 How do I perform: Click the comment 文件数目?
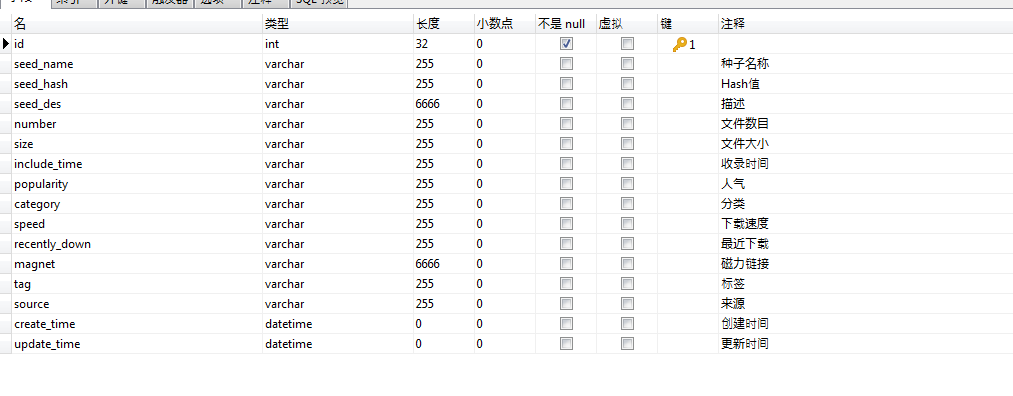tap(744, 124)
